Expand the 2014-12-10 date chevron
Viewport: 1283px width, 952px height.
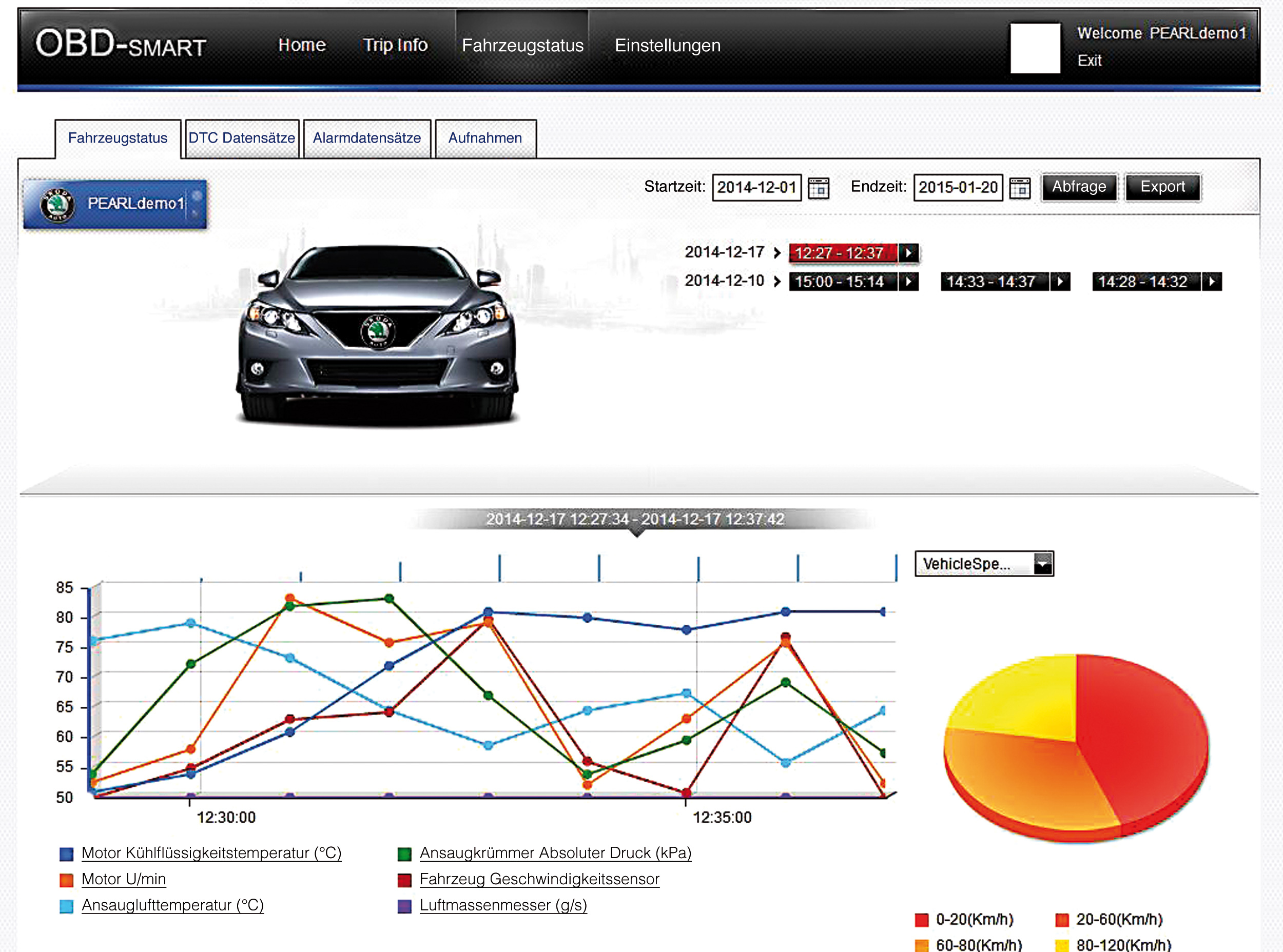click(776, 281)
